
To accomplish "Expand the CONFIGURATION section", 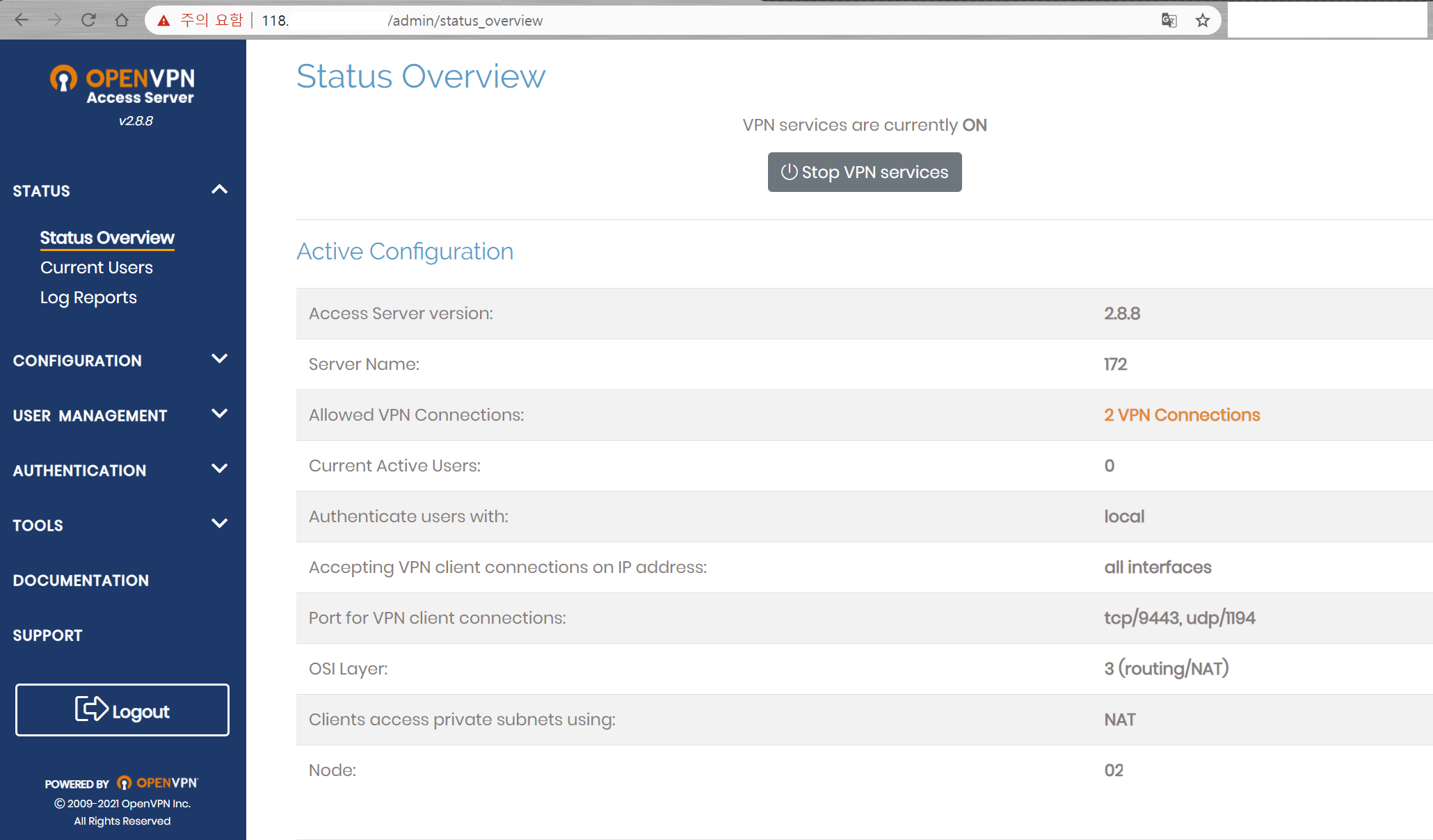I will (219, 359).
